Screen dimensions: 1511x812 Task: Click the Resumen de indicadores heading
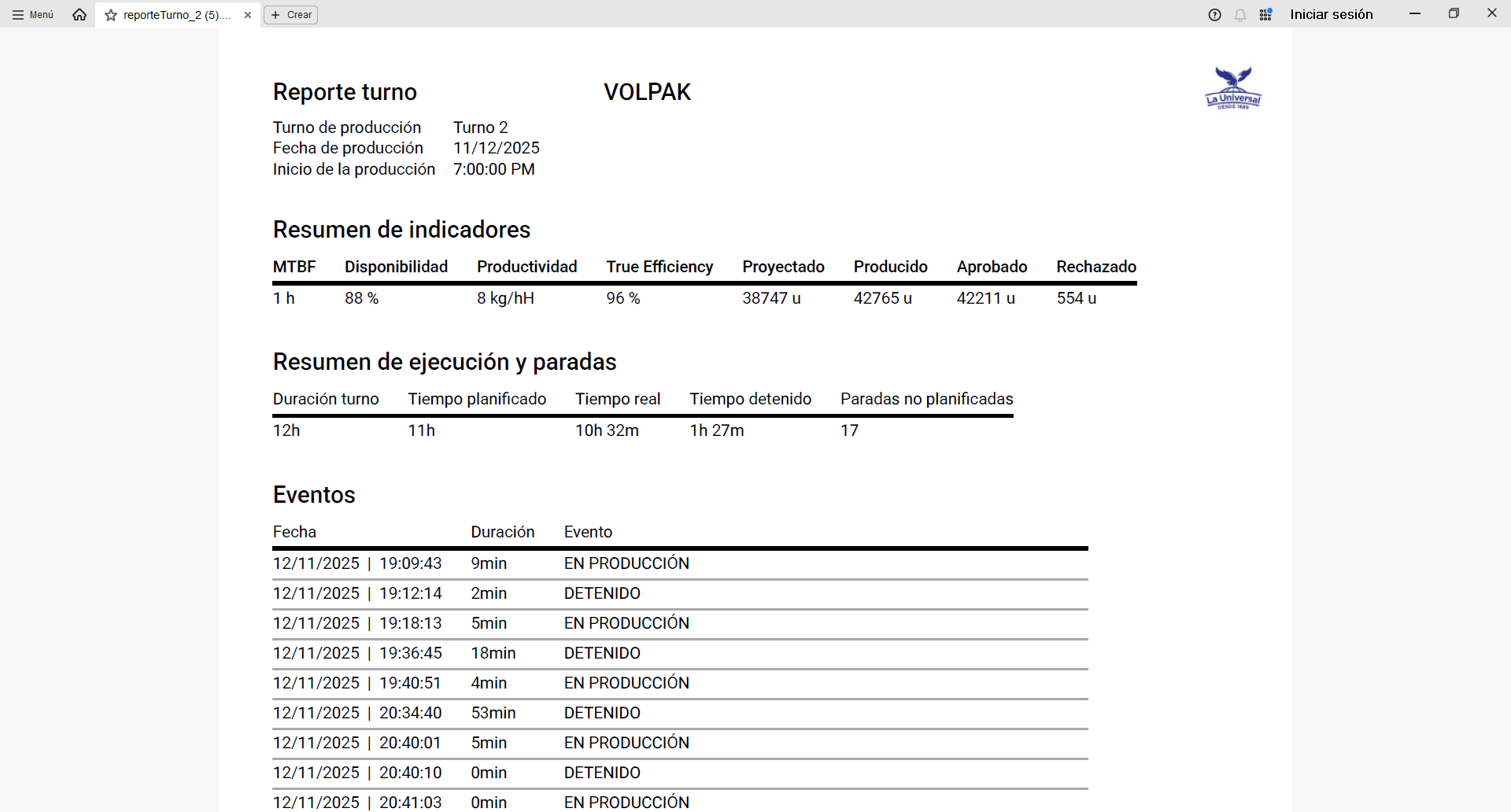(x=401, y=230)
